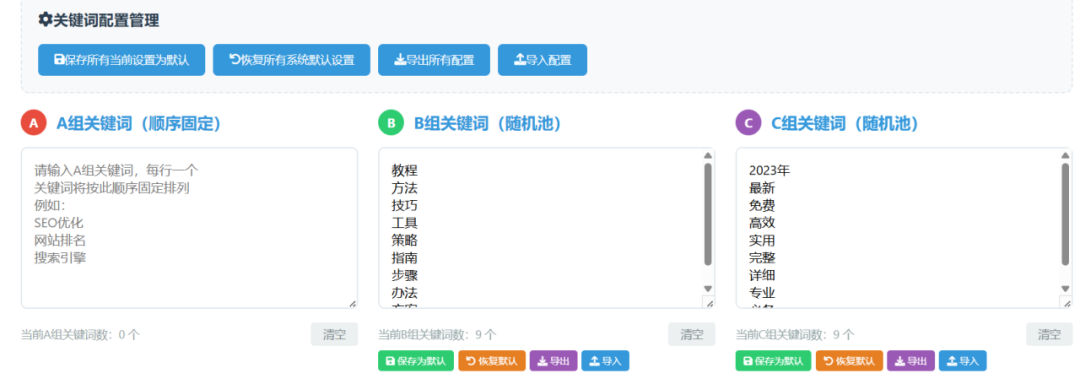Click keyword 免费 in C group
This screenshot has width=1080, height=384.
point(762,206)
